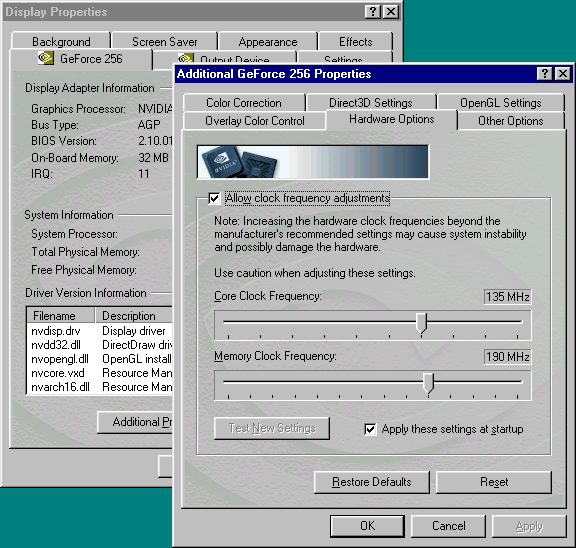Confirm with the OK button

tap(367, 526)
